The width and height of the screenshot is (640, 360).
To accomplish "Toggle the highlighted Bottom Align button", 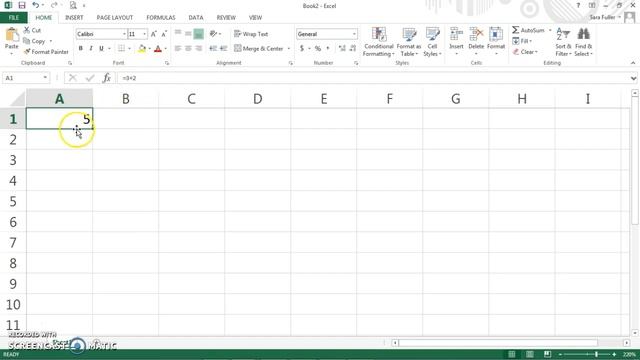I will point(198,34).
